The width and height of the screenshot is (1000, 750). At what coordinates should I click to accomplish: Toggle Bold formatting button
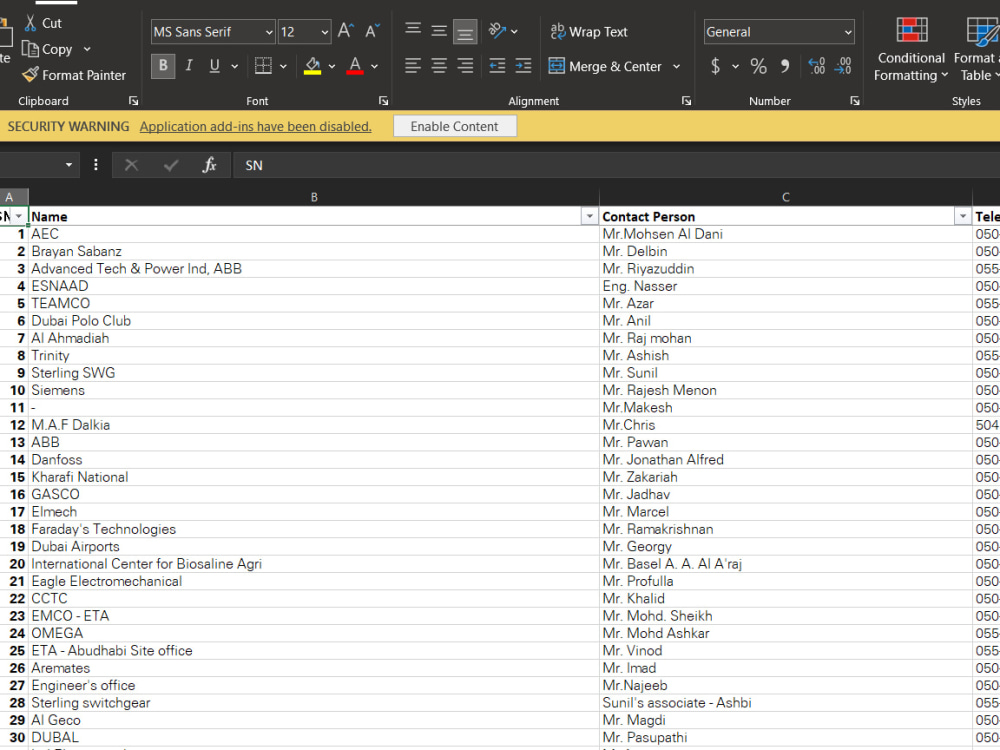click(163, 66)
